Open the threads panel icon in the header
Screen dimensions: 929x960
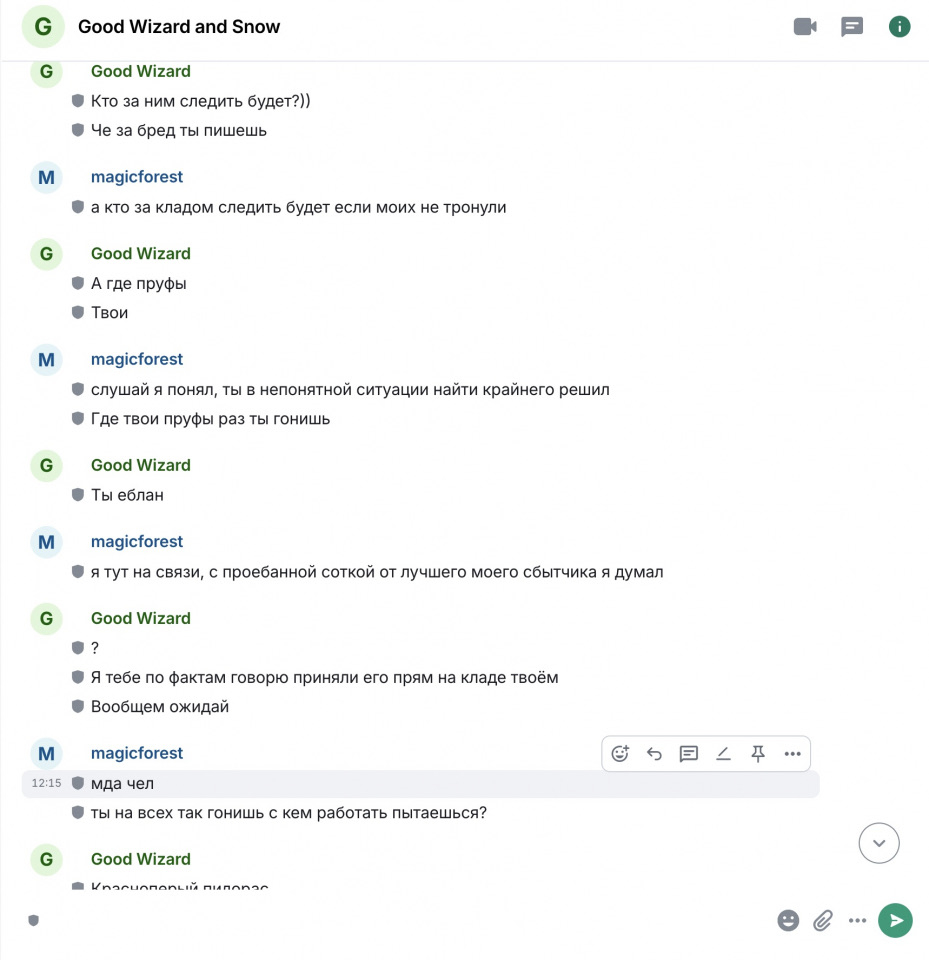coord(852,27)
